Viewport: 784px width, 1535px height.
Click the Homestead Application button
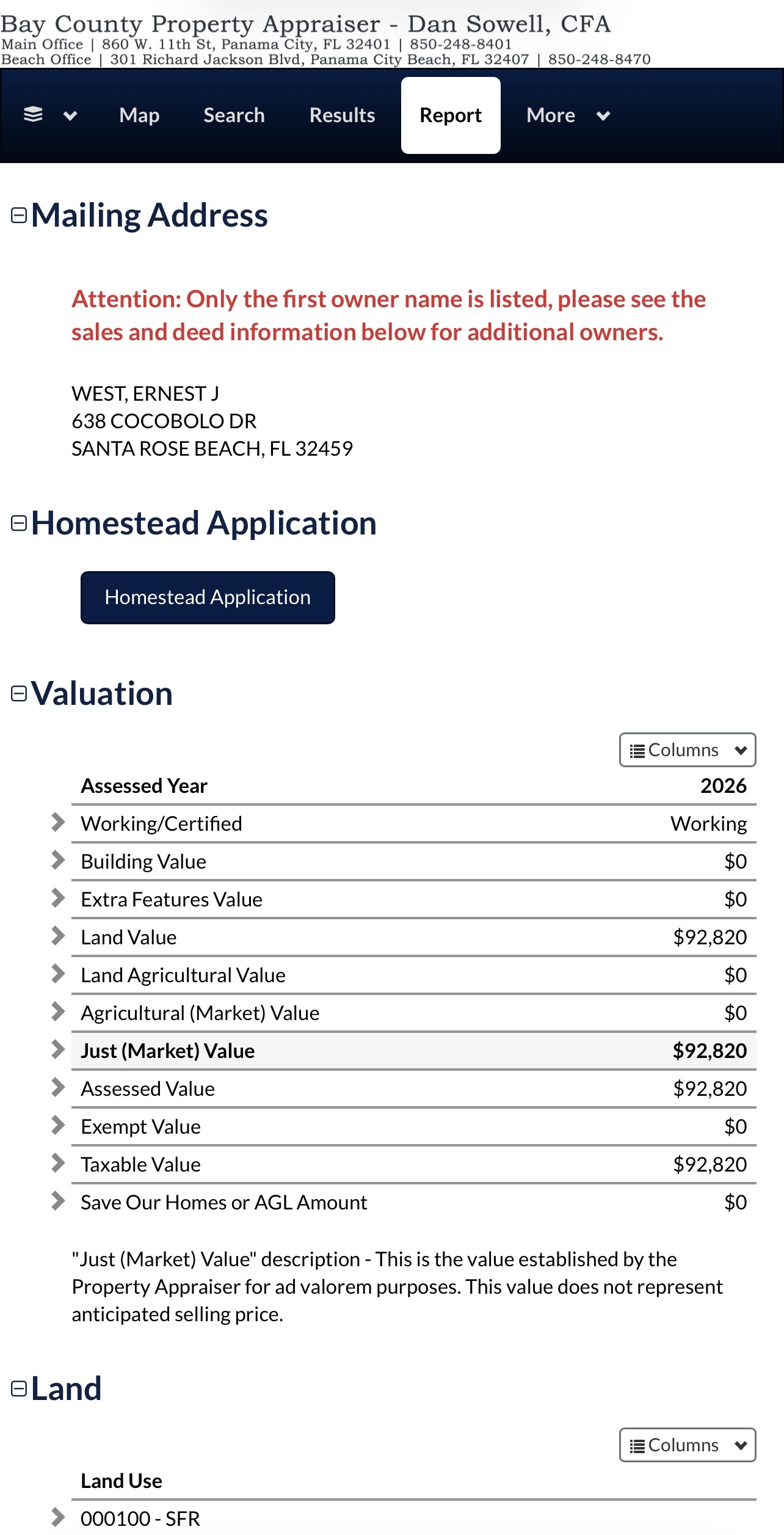[x=208, y=597]
